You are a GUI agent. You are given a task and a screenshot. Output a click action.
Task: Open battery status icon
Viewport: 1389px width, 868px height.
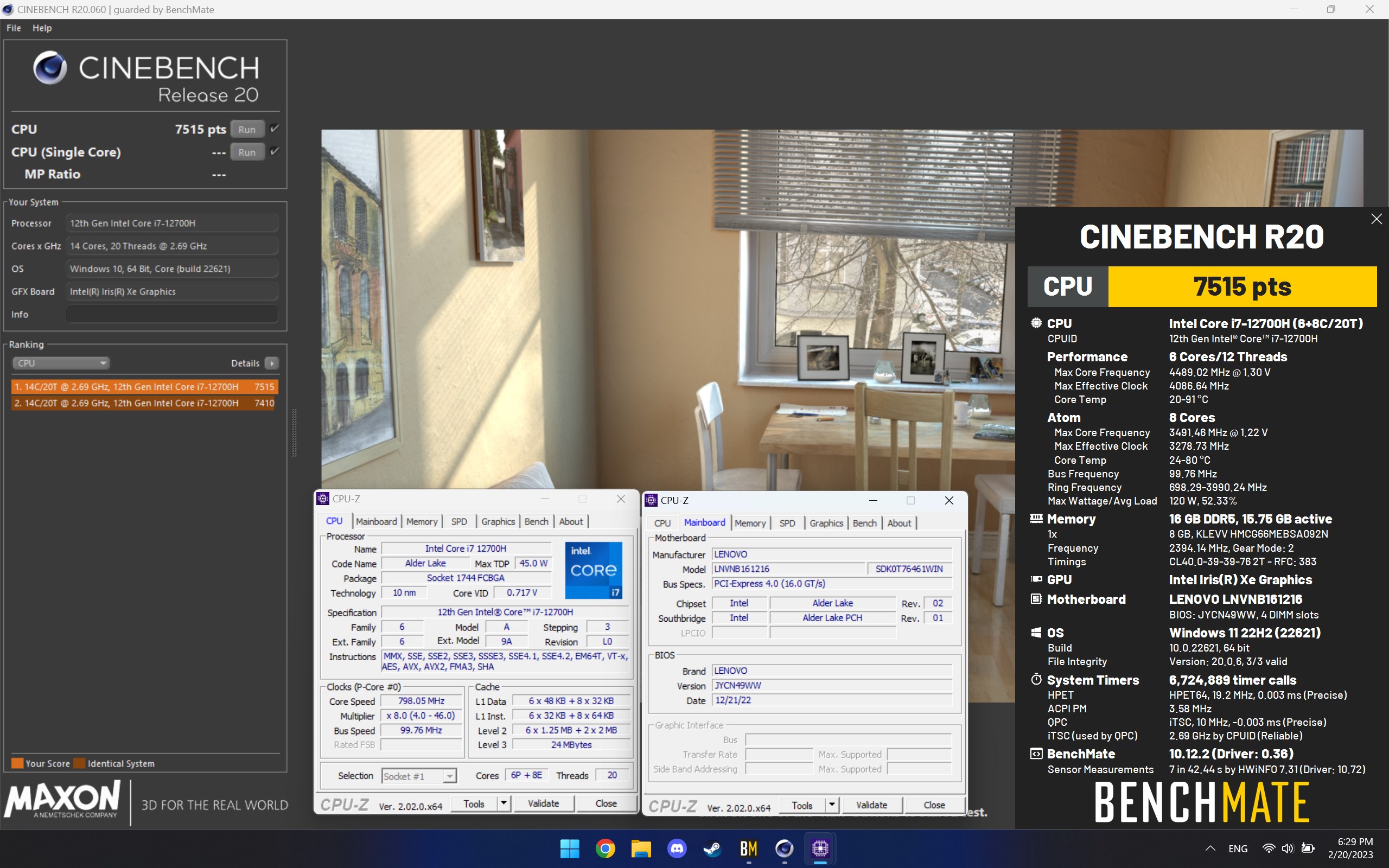point(1308,848)
